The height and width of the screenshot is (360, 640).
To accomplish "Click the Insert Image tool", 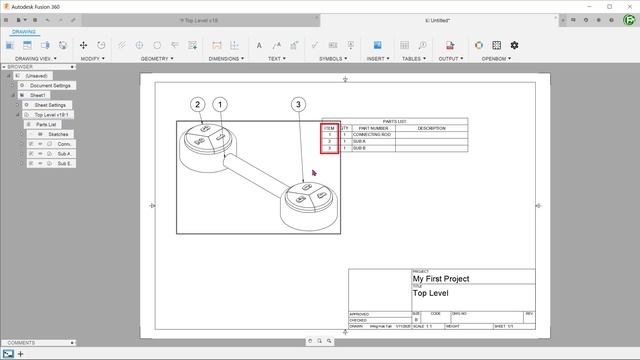I will click(378, 45).
